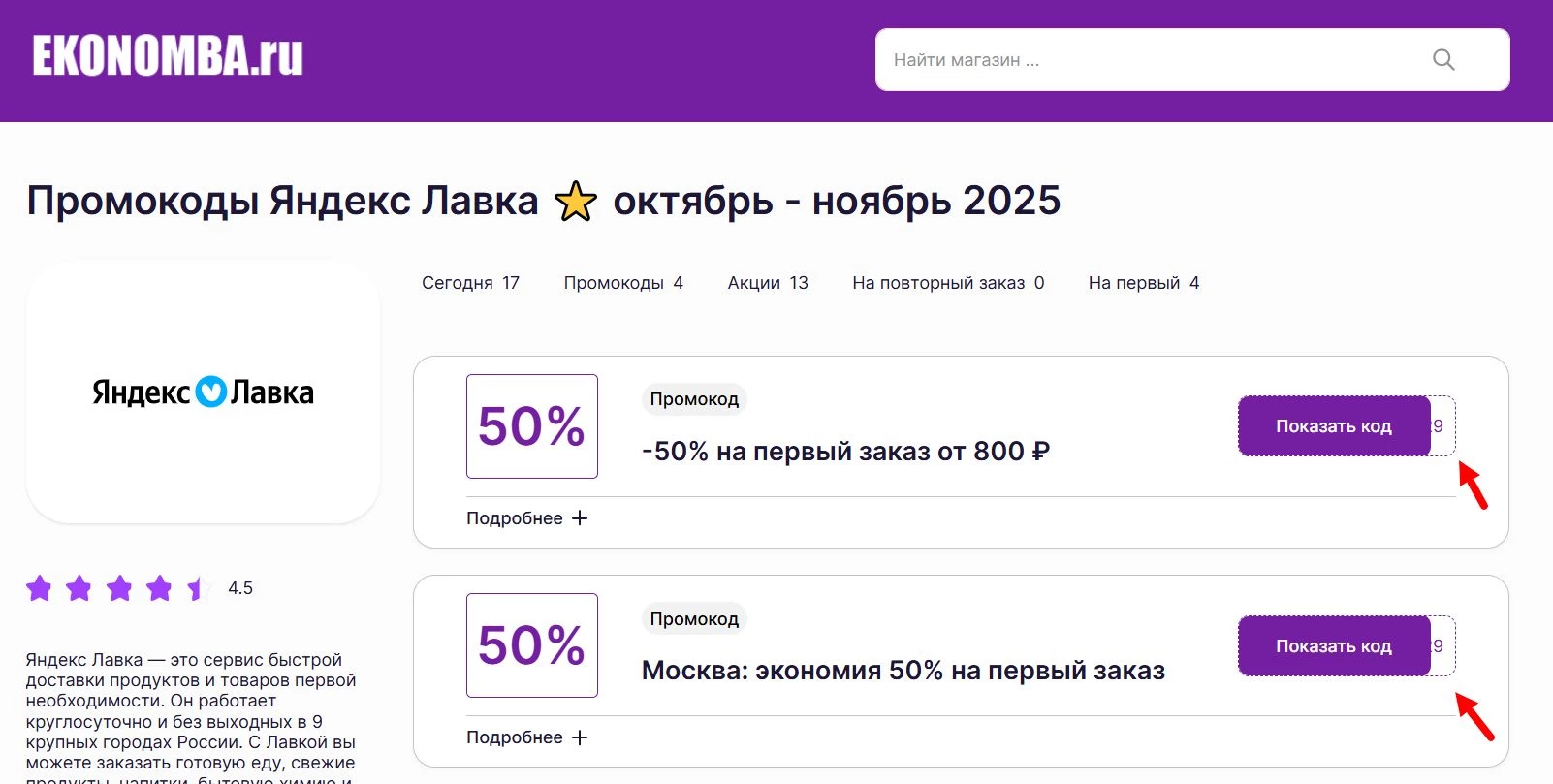Click the 50% badge of the Москва offer
Screen dimensions: 1553x784
click(x=532, y=645)
